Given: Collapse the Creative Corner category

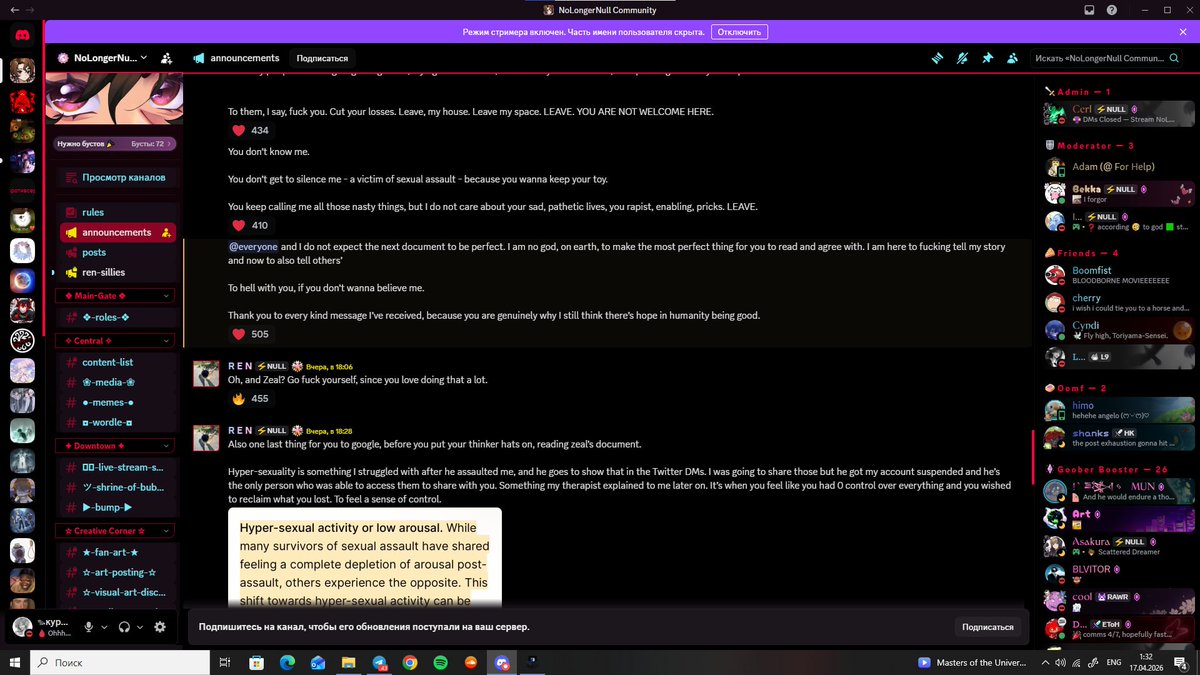Looking at the screenshot, I should tap(117, 531).
